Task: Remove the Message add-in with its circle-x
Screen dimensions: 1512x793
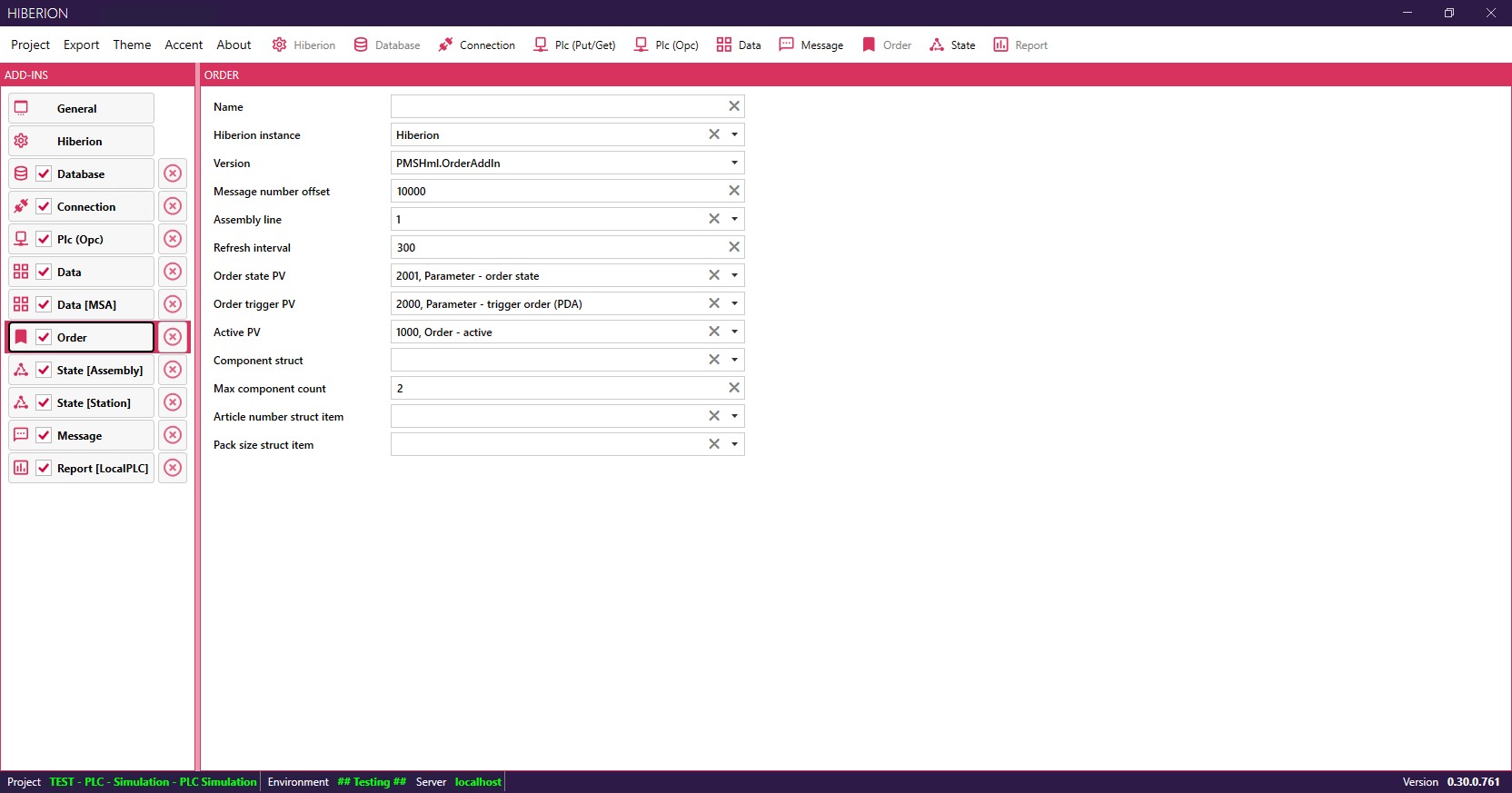Action: (173, 435)
